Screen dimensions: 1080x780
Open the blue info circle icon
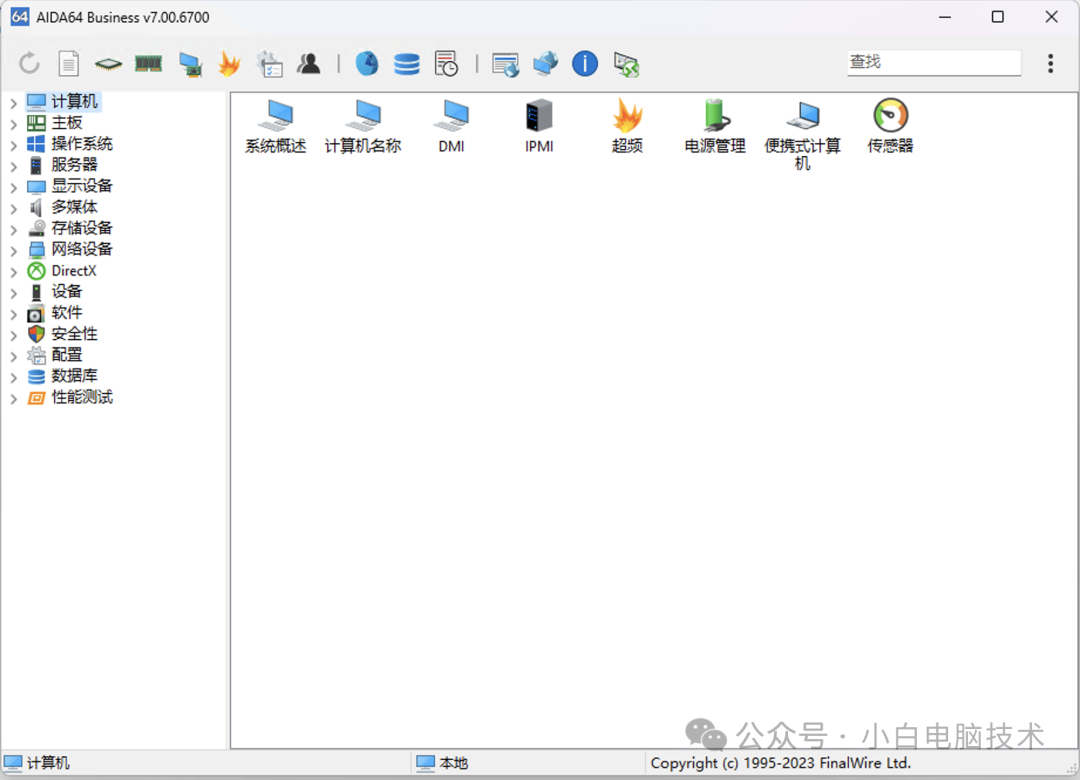[585, 63]
